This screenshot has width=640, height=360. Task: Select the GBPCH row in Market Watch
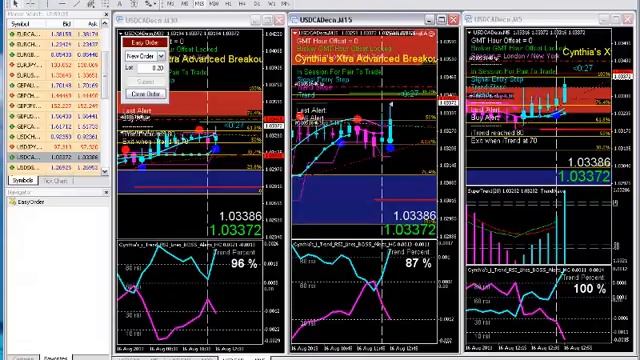click(x=54, y=96)
